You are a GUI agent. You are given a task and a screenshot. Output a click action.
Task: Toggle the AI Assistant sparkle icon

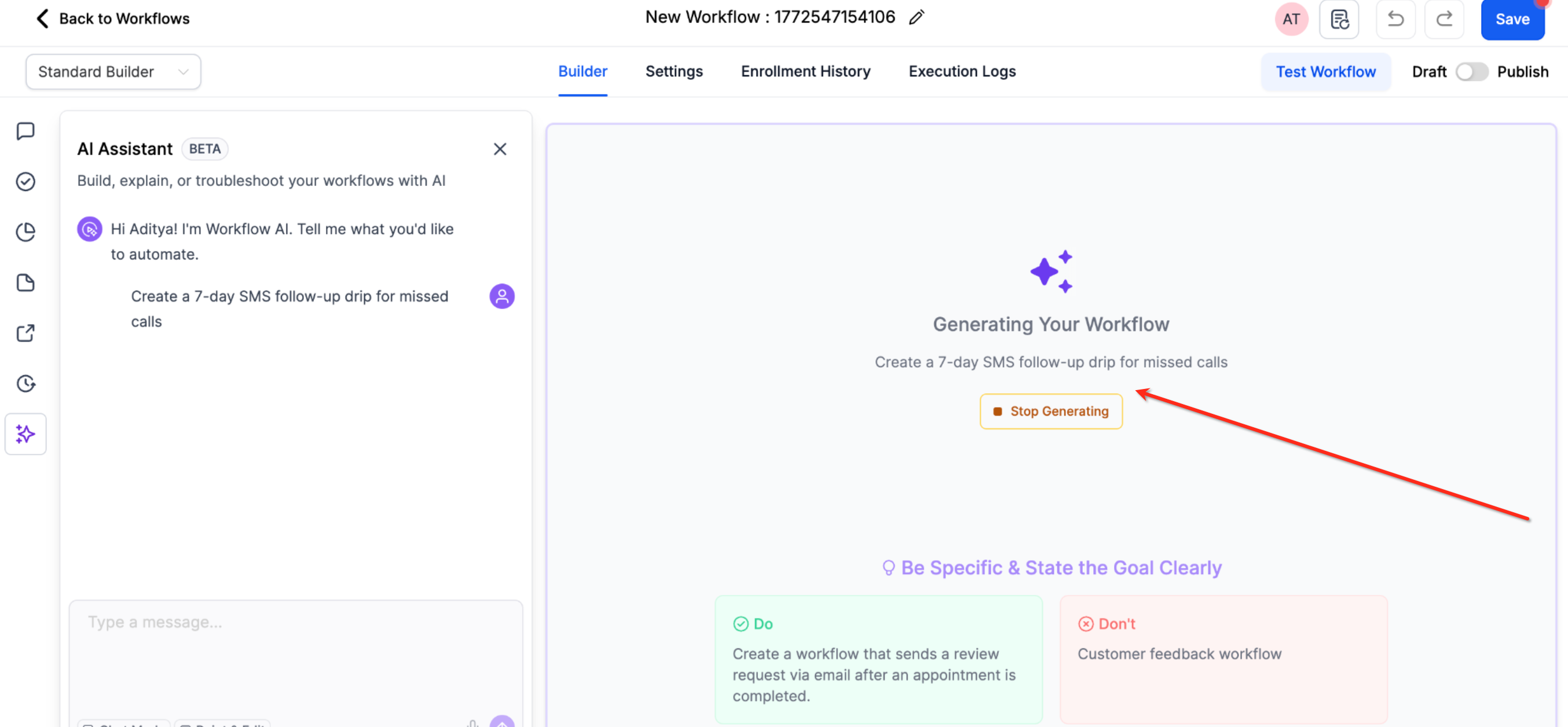tap(25, 434)
